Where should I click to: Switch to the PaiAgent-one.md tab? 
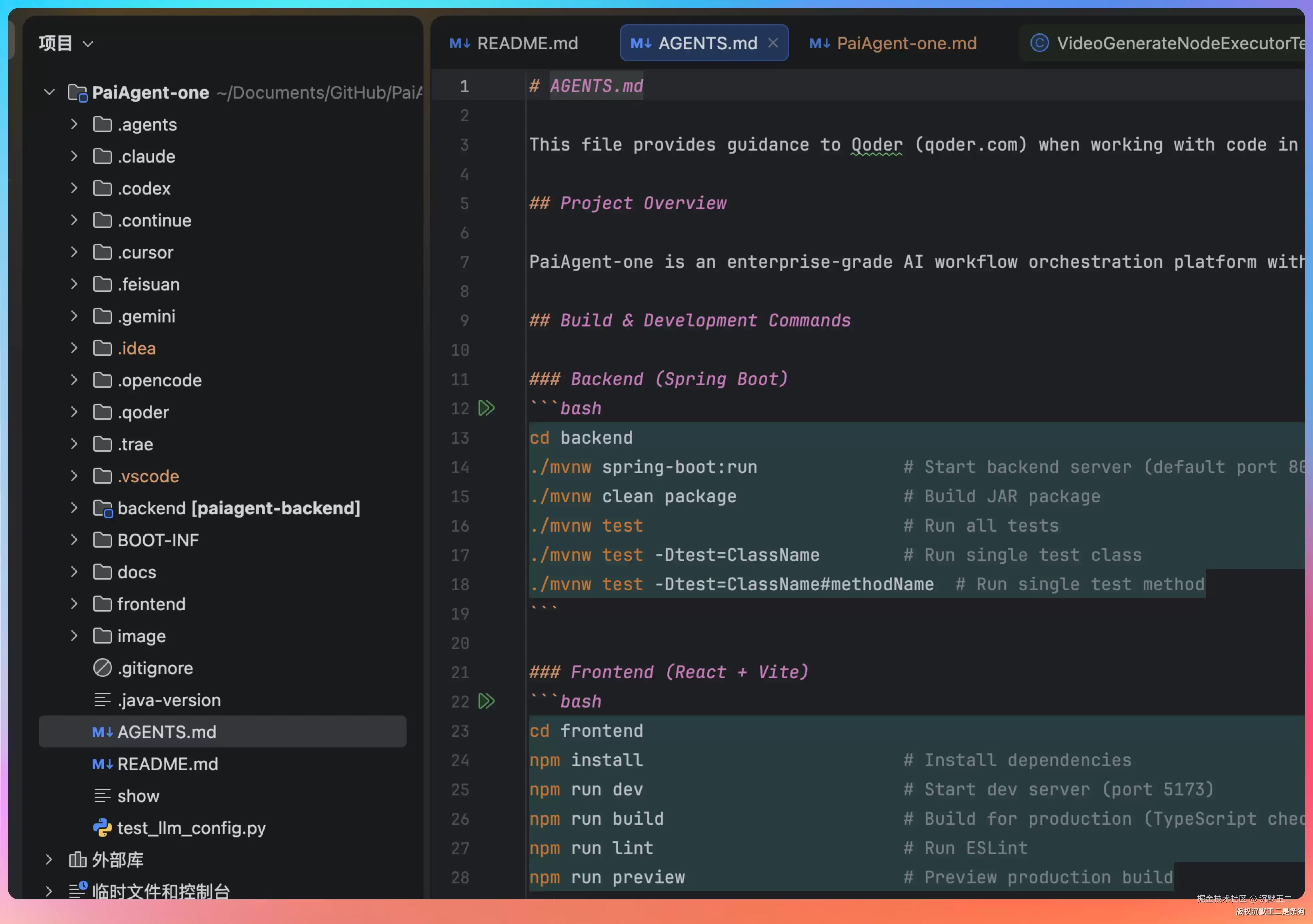(893, 43)
